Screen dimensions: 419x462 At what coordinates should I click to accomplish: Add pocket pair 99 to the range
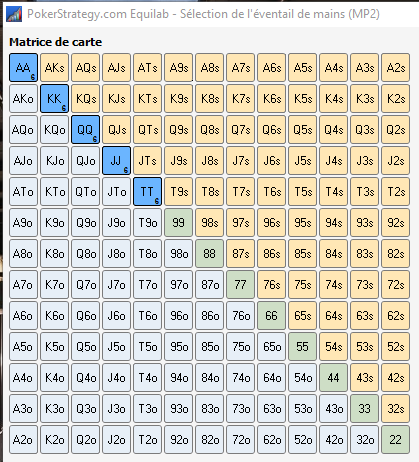178,223
